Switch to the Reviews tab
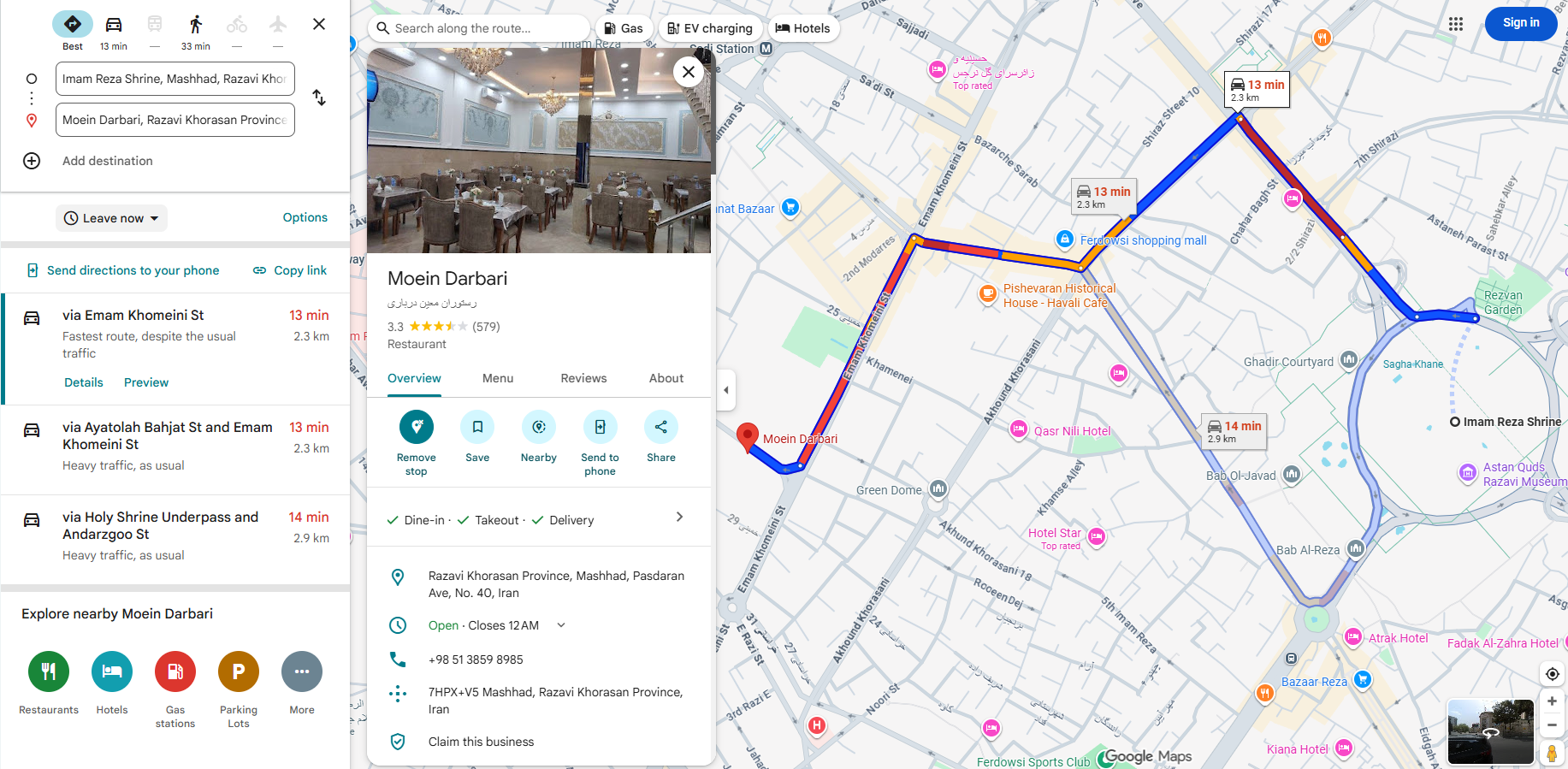 point(583,378)
